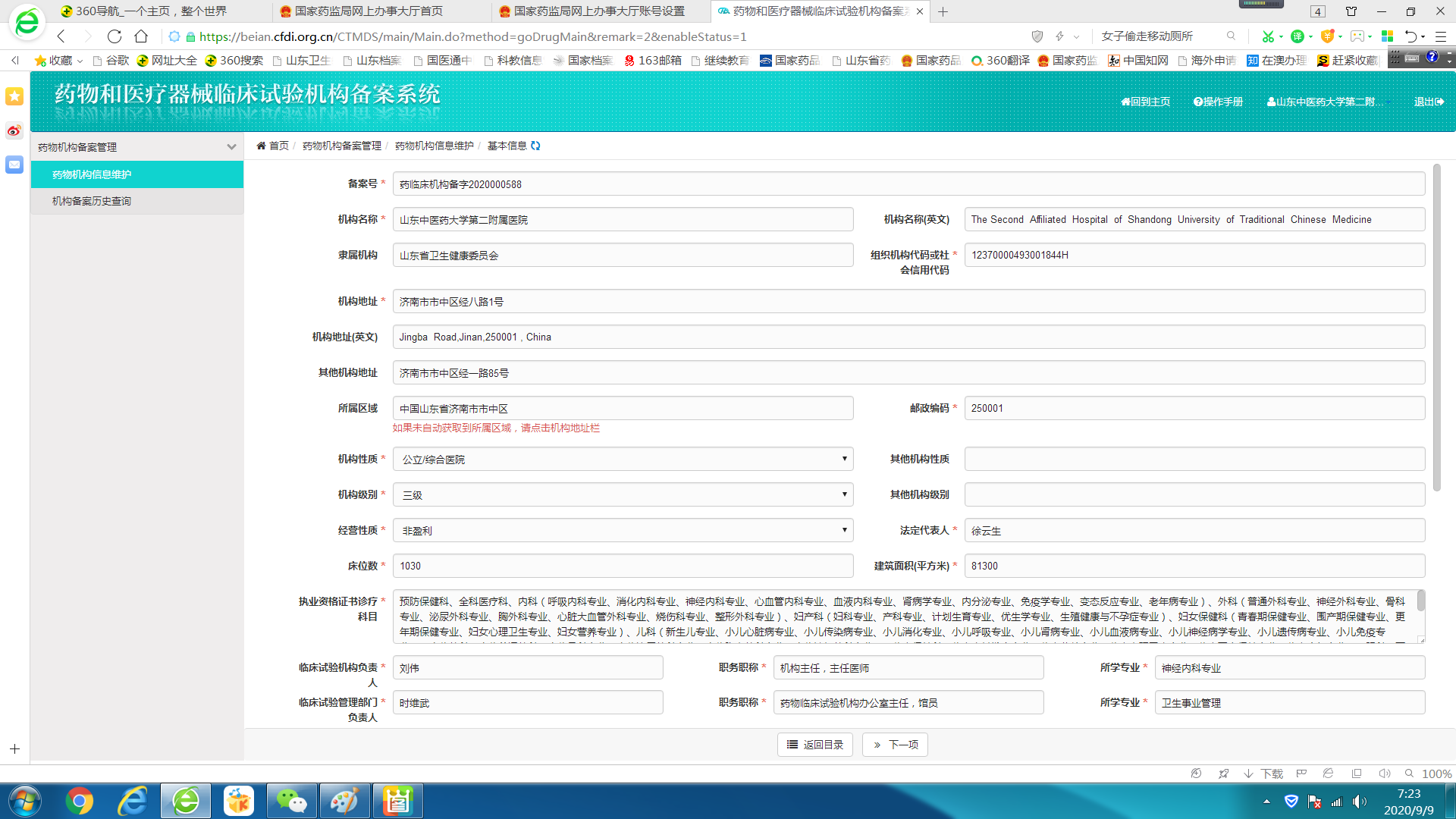
Task: Open the colorful app grid extension
Action: click(1388, 36)
